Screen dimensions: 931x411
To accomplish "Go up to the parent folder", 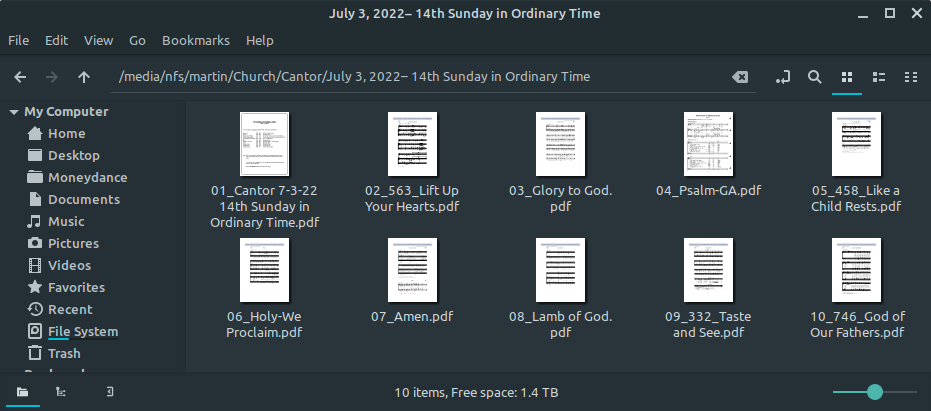I will [84, 77].
